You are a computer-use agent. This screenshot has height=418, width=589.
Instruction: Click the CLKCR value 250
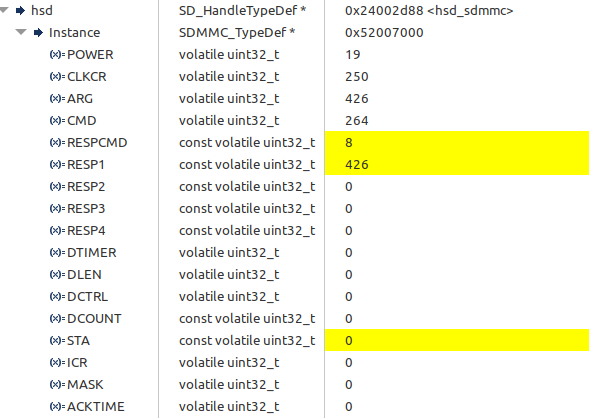point(356,77)
